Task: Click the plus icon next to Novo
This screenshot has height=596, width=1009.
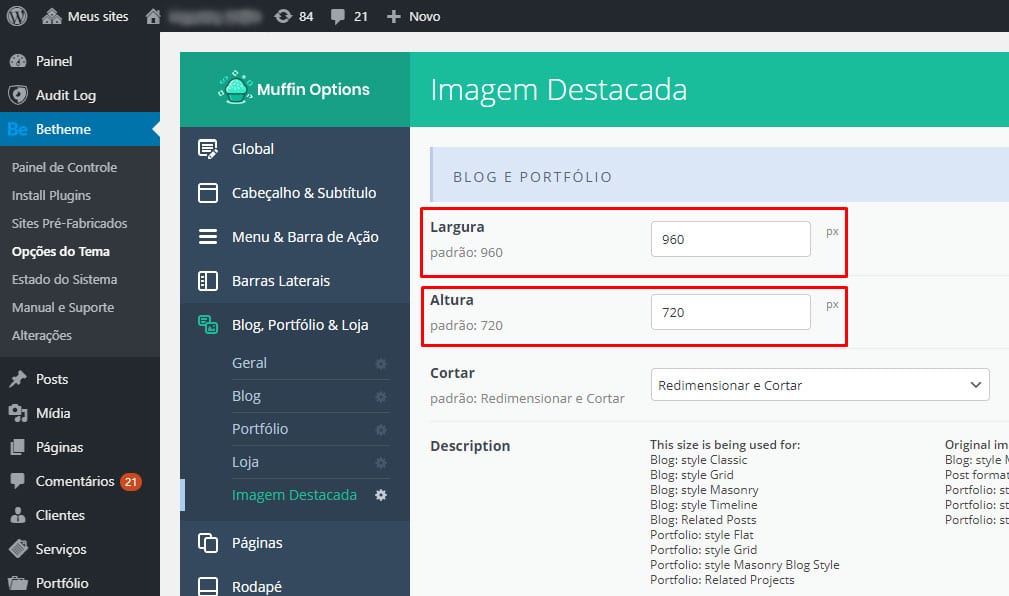Action: [393, 17]
